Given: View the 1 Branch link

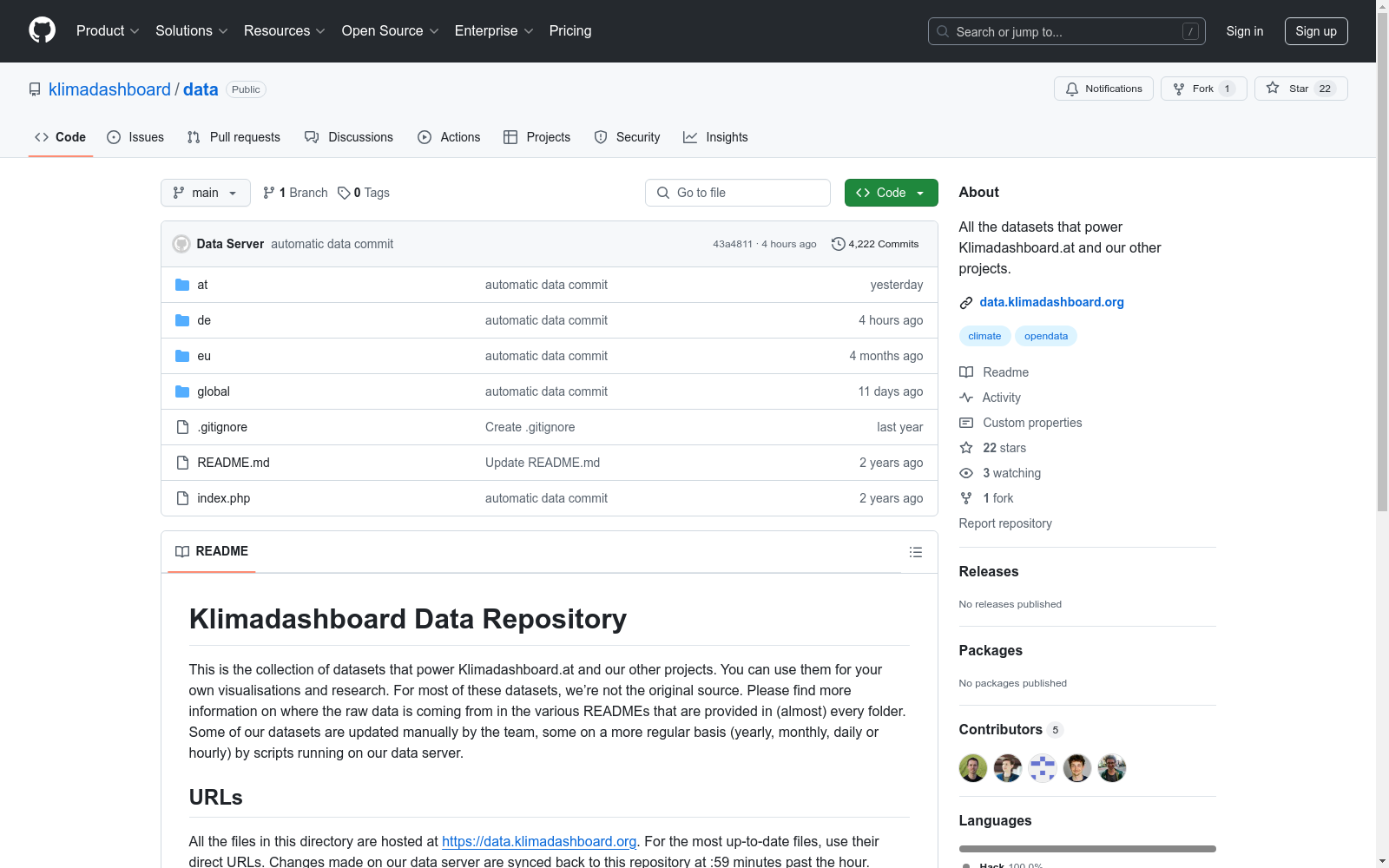Looking at the screenshot, I should click(295, 193).
